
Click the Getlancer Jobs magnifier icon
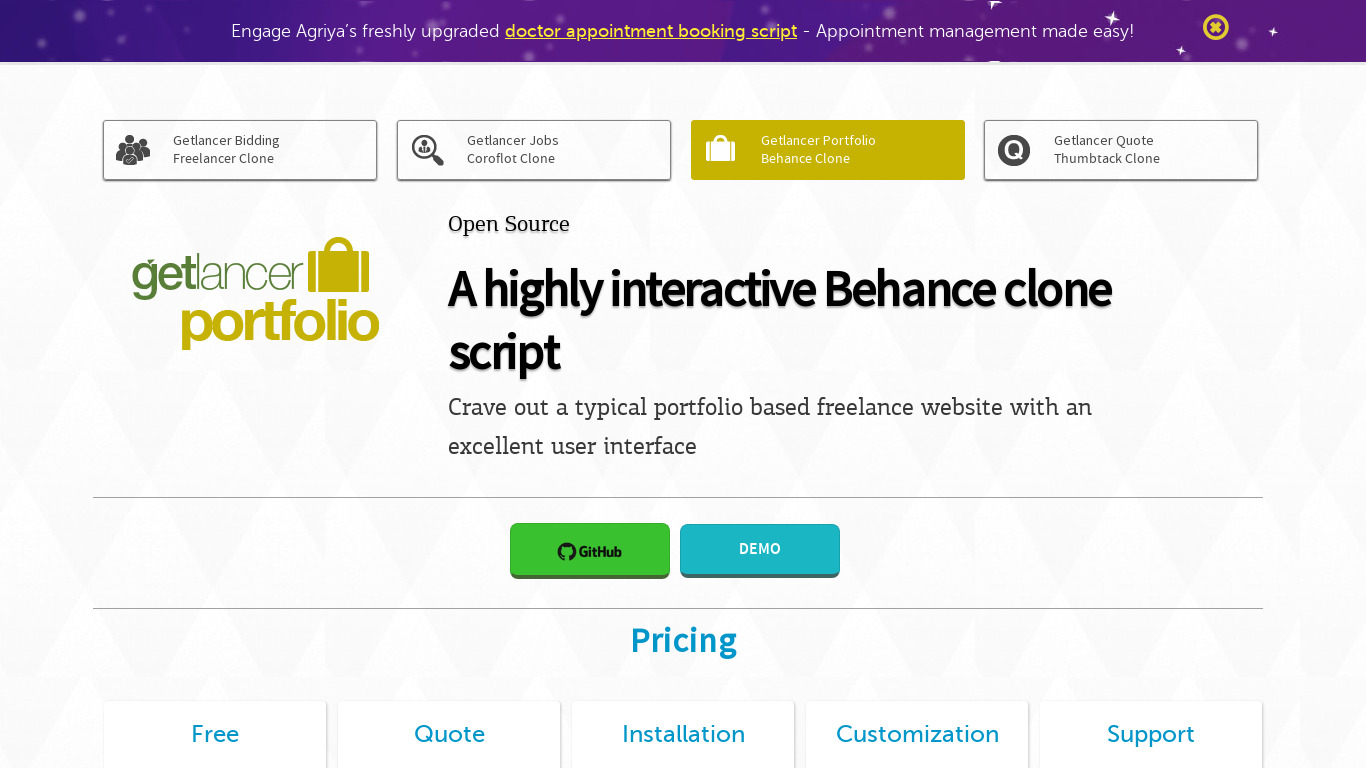pyautogui.click(x=428, y=150)
